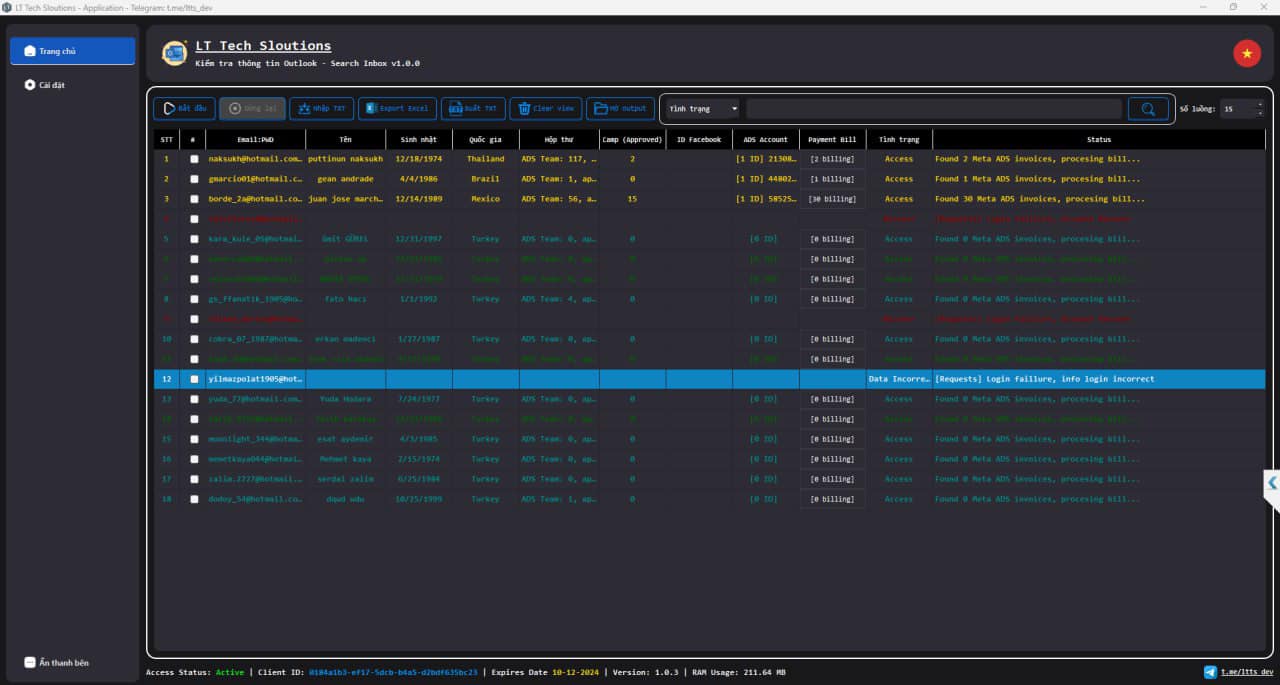Image resolution: width=1280 pixels, height=685 pixels.
Task: Click the Client ID value in status bar
Action: (393, 672)
